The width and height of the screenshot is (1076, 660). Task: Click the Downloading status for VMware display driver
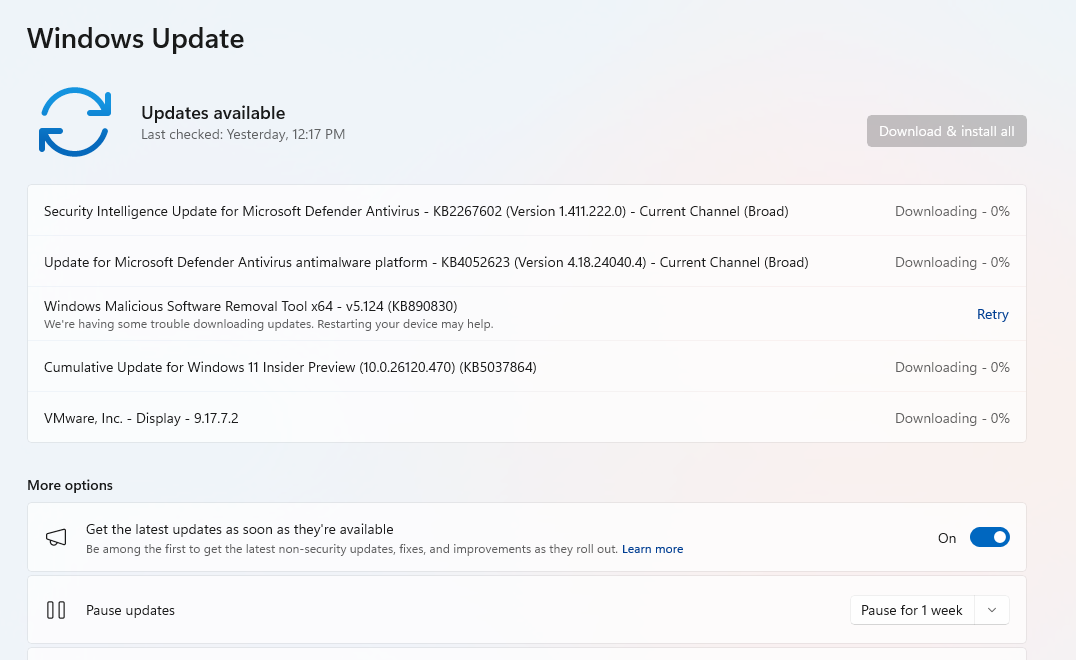click(951, 418)
